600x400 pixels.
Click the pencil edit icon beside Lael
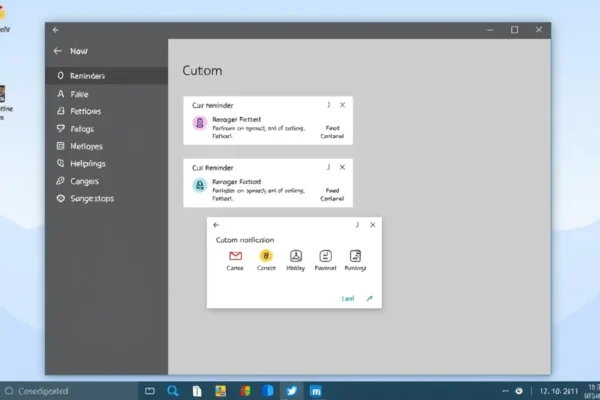point(369,298)
